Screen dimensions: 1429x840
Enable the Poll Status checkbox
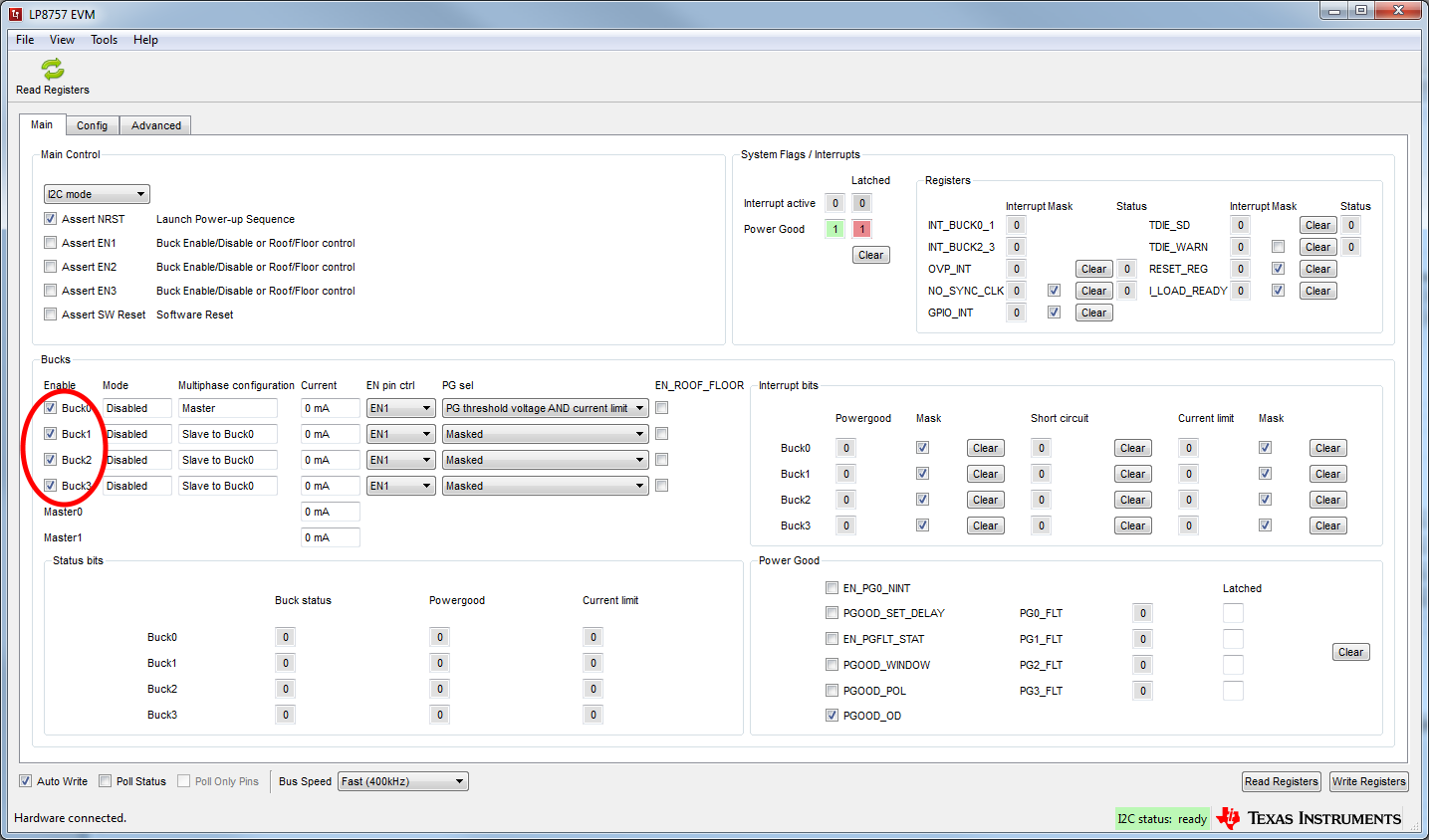(105, 781)
